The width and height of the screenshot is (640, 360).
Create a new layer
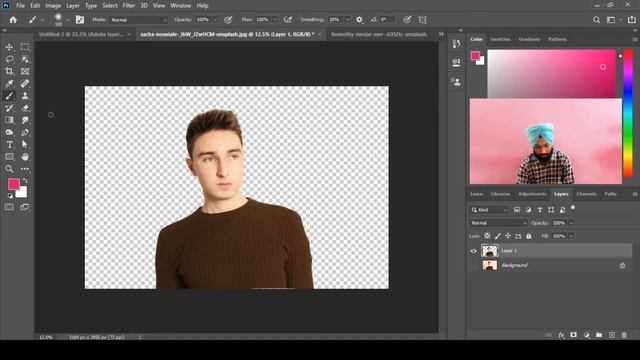click(x=611, y=335)
